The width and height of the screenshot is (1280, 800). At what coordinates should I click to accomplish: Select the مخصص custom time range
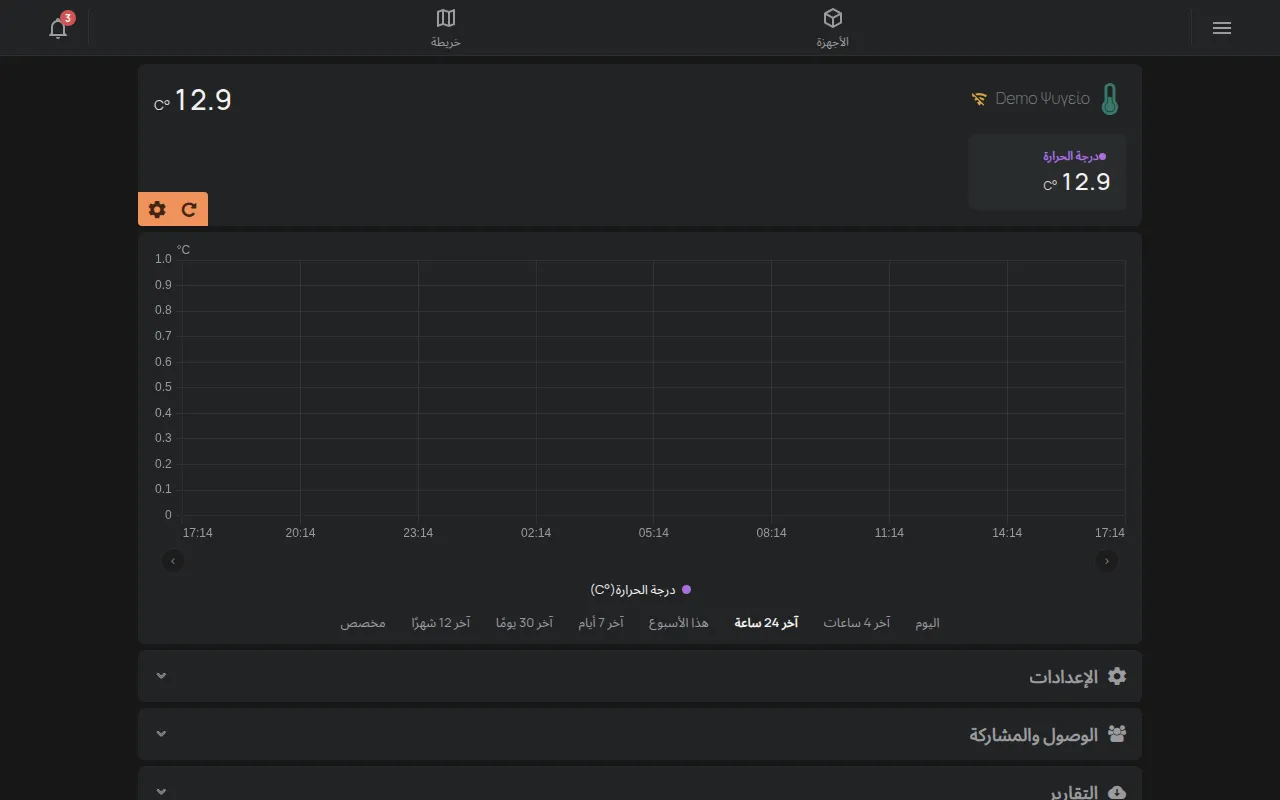pos(363,623)
